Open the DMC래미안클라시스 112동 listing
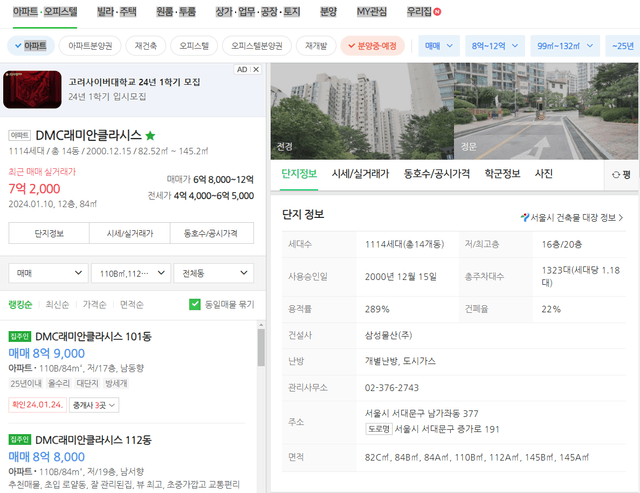 (x=93, y=440)
